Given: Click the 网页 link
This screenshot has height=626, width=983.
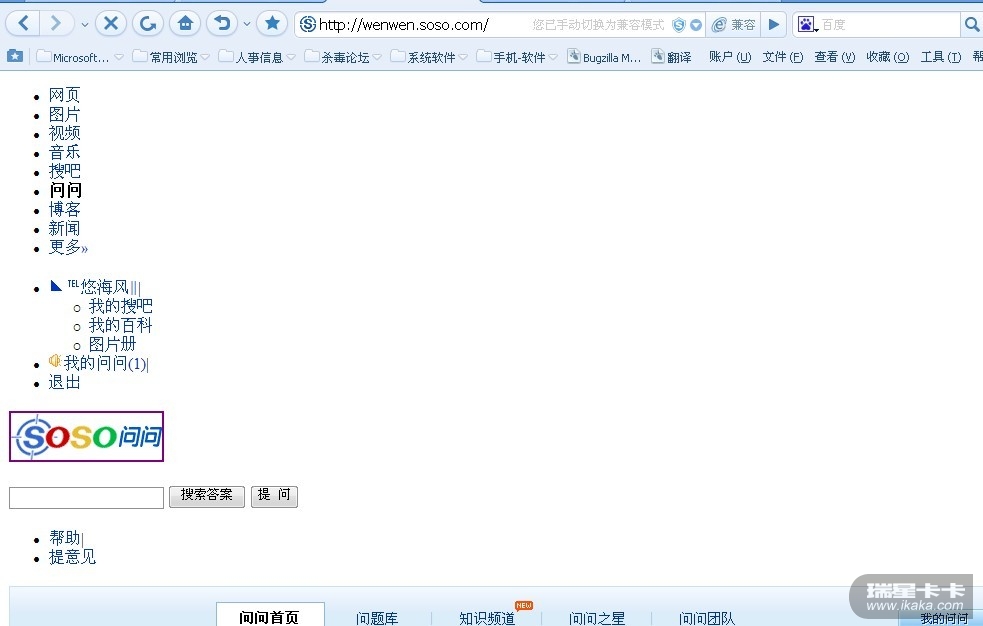Looking at the screenshot, I should tap(64, 95).
